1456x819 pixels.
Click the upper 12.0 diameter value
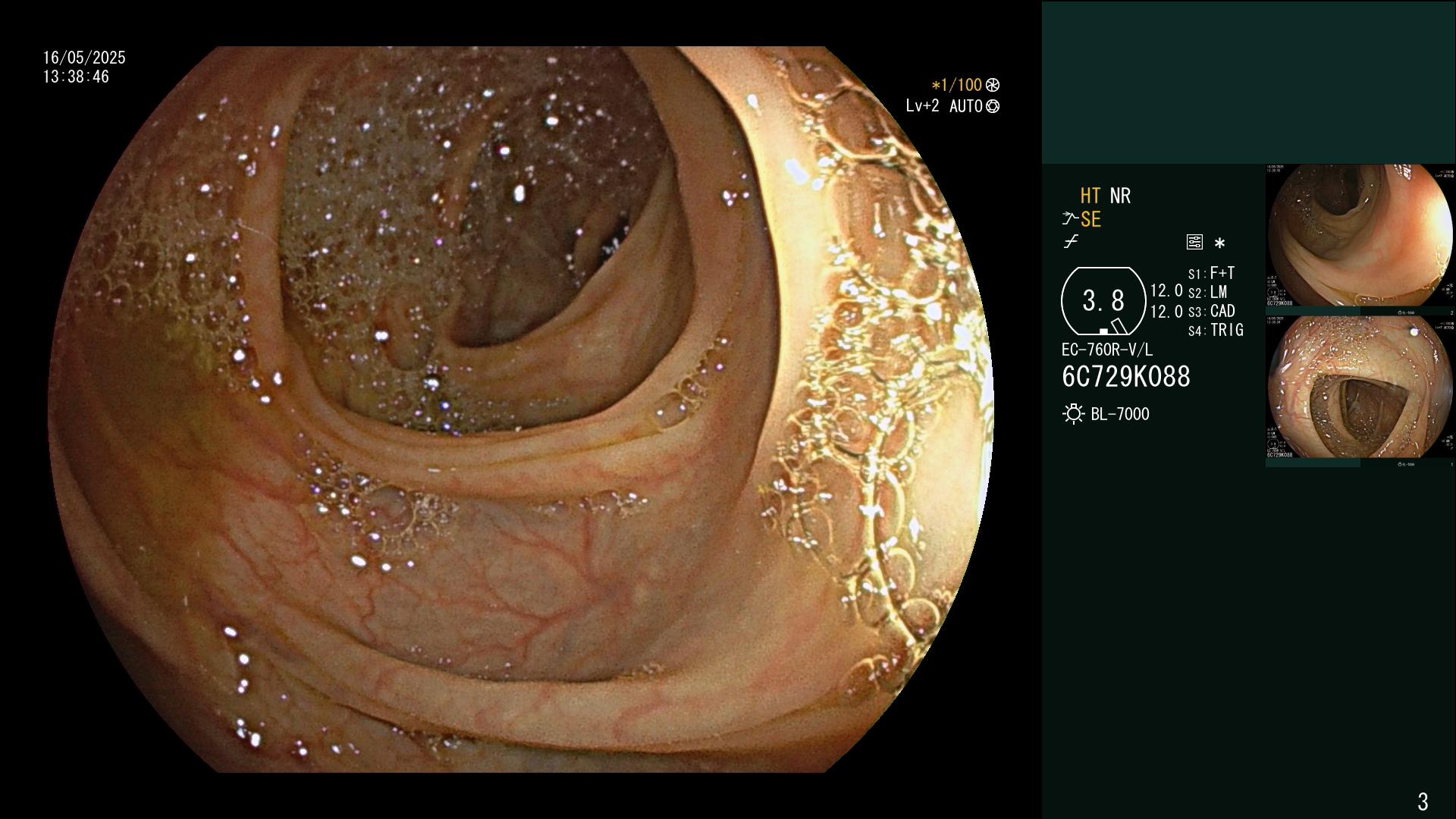[x=1166, y=290]
